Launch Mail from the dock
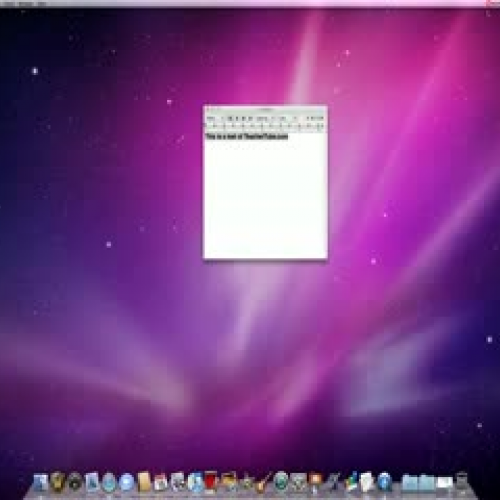This screenshot has width=500, height=500. [x=92, y=482]
